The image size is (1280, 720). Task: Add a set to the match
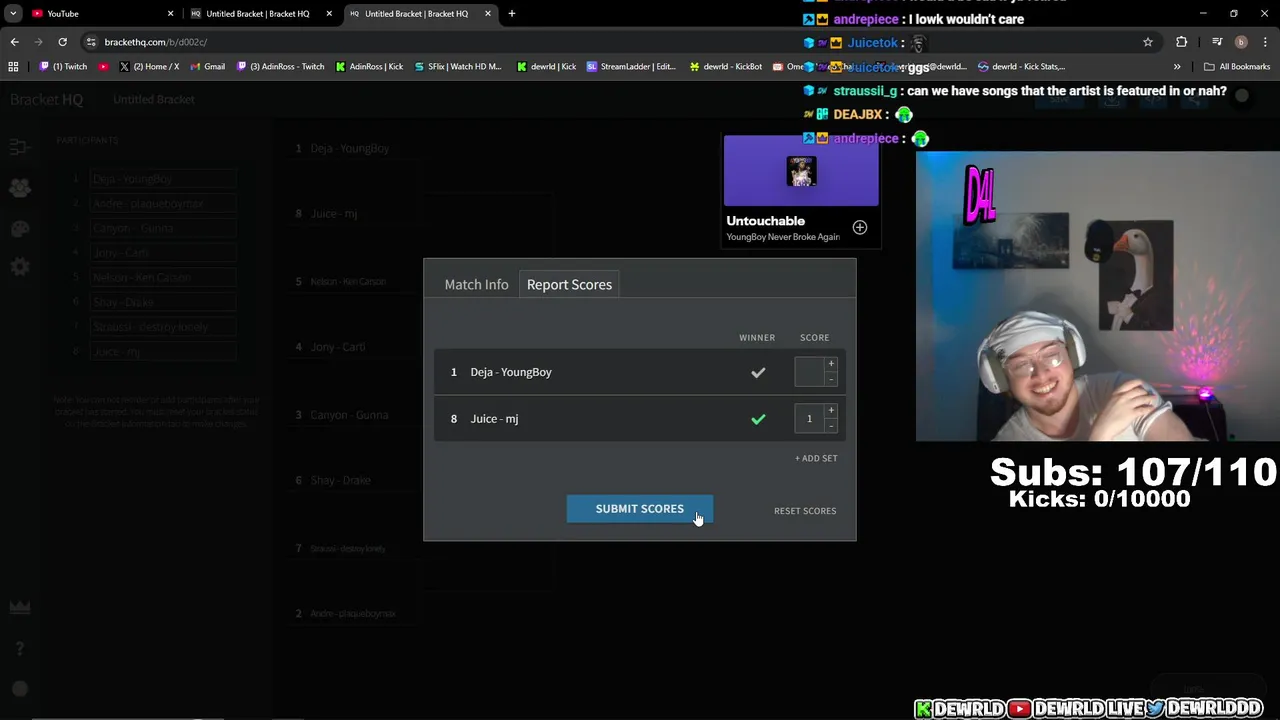pos(816,458)
